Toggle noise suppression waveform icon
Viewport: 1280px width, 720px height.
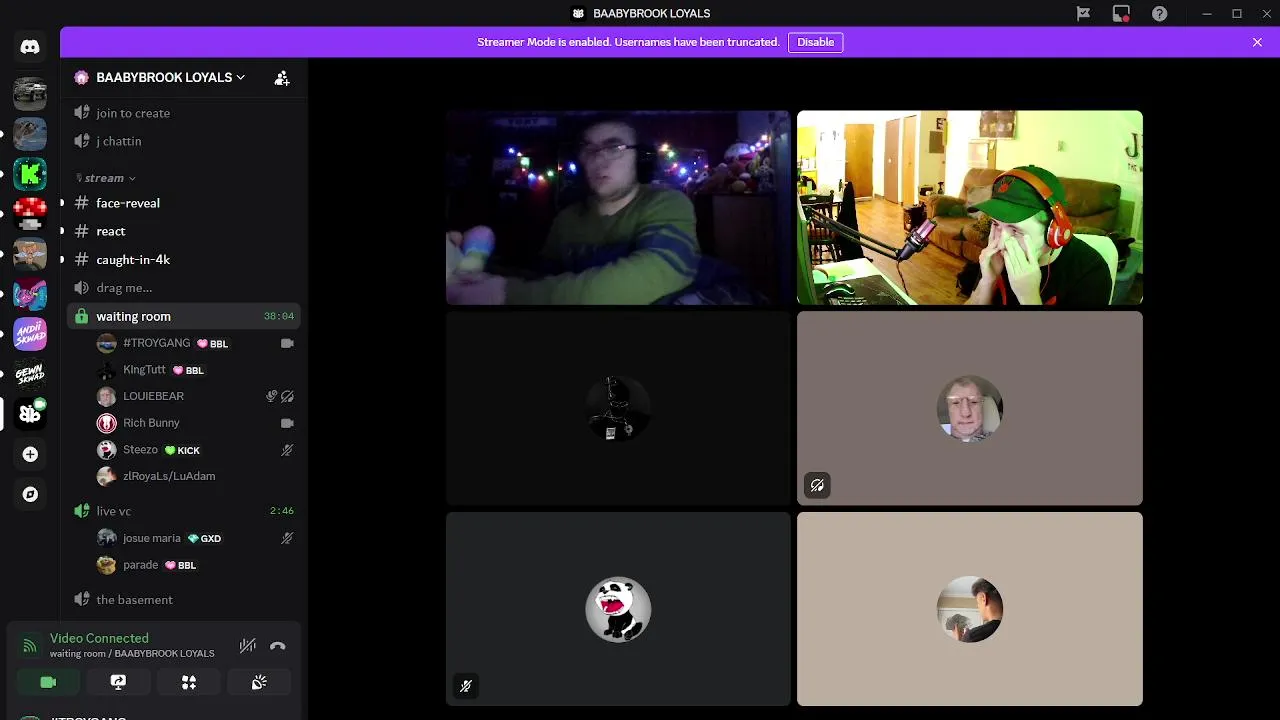click(248, 646)
